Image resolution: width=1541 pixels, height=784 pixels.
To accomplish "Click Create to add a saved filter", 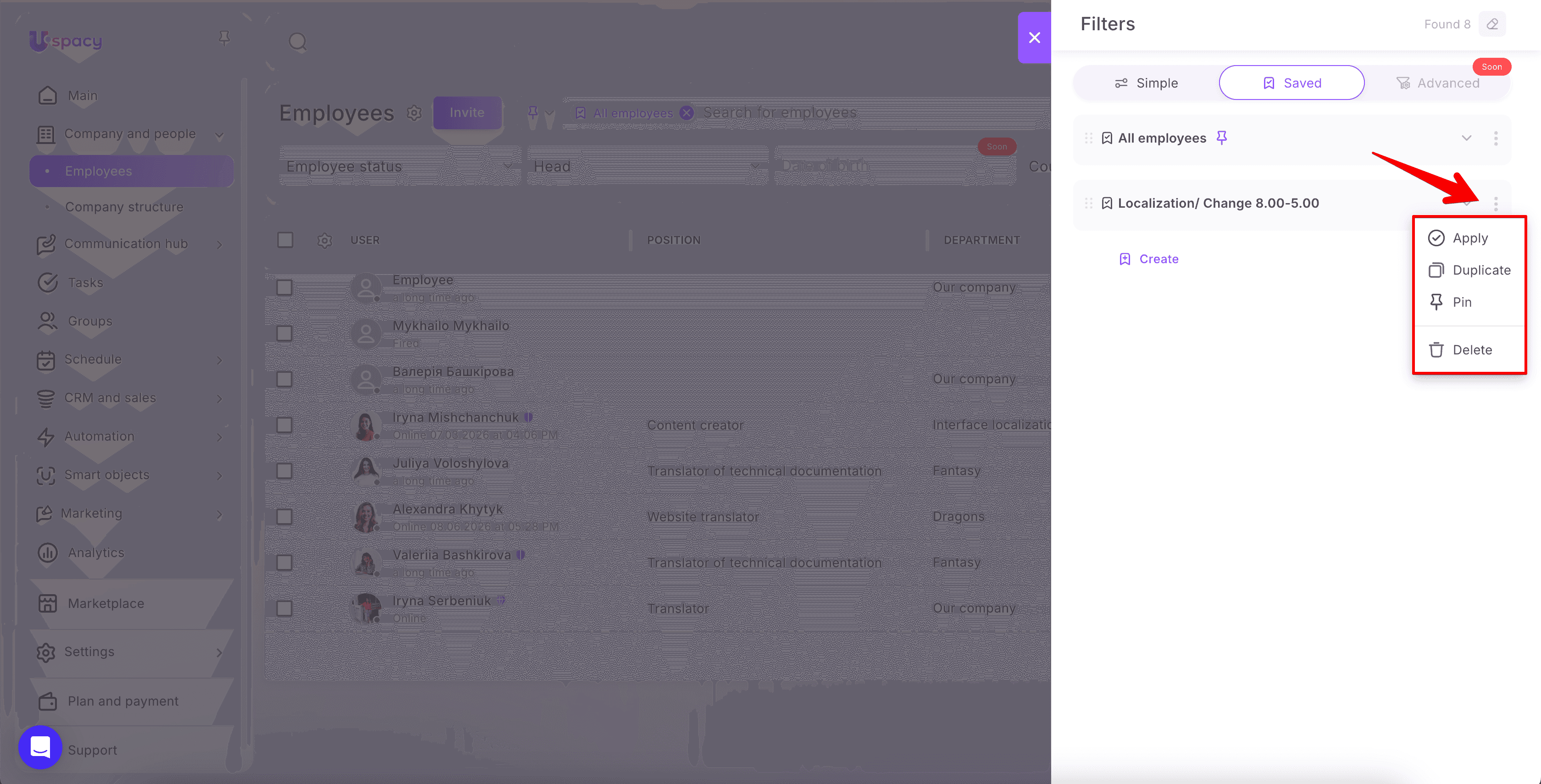I will coord(1148,259).
